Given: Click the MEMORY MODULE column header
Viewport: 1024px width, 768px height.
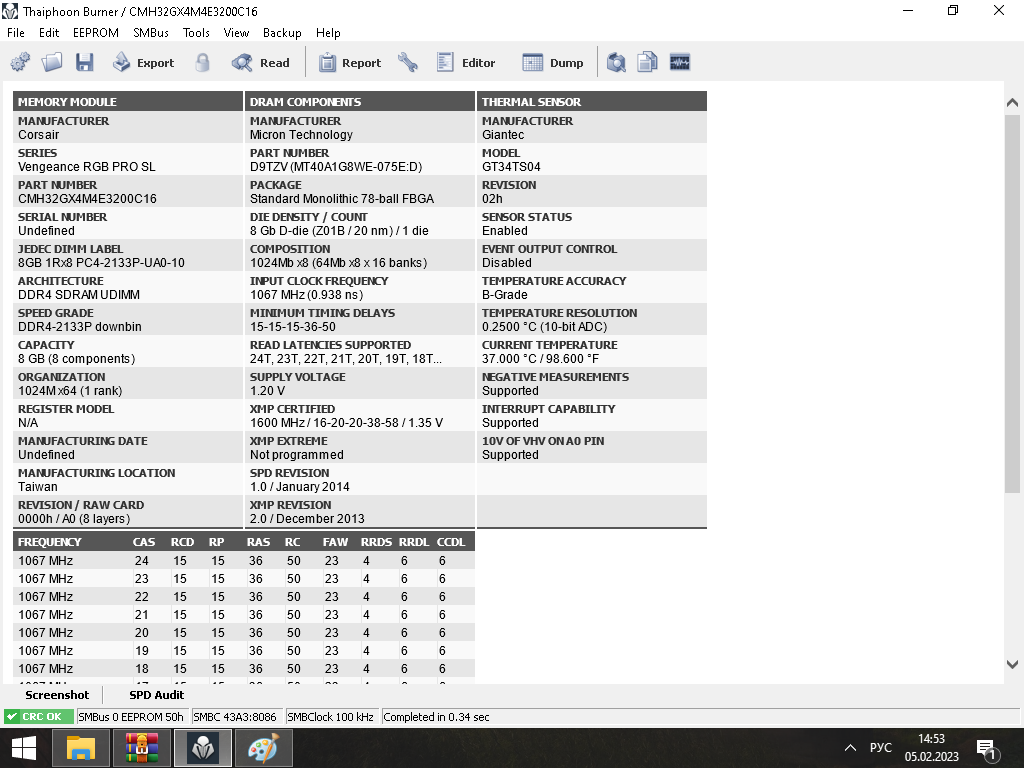Looking at the screenshot, I should (128, 101).
